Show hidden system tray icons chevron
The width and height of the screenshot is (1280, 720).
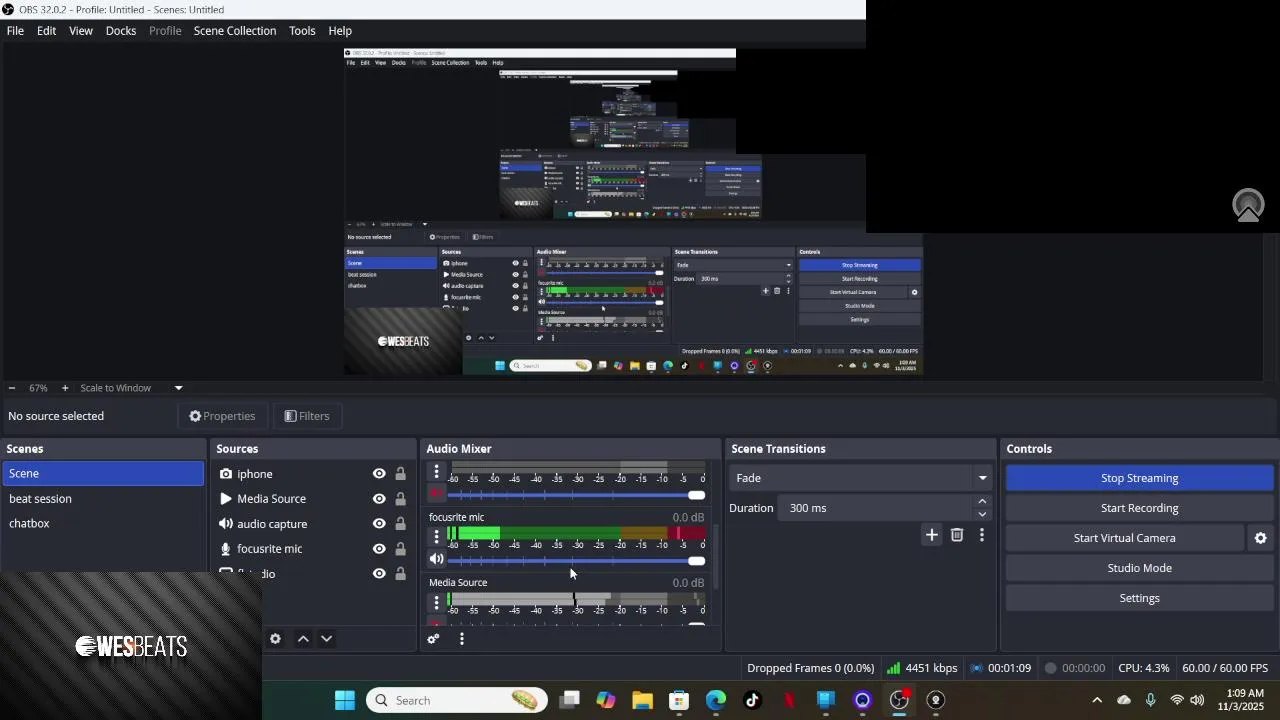1097,700
